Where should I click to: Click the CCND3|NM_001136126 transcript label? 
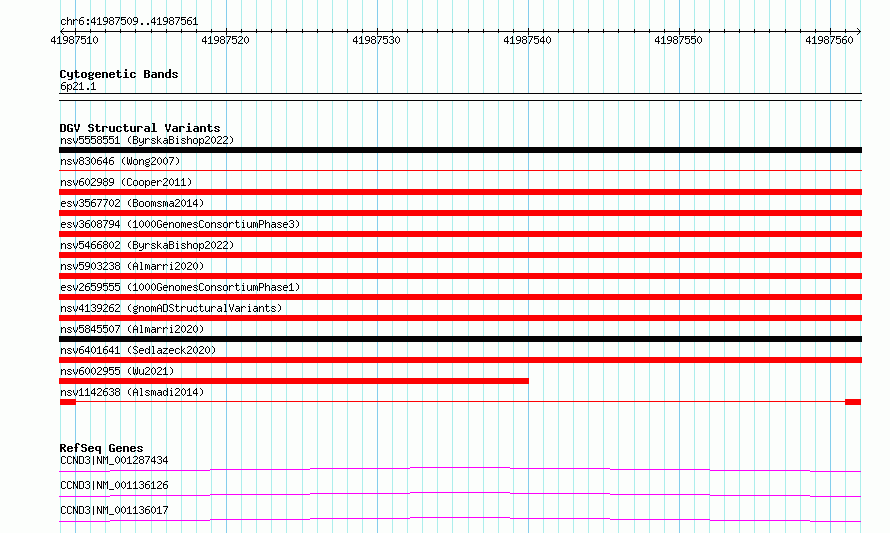click(114, 485)
